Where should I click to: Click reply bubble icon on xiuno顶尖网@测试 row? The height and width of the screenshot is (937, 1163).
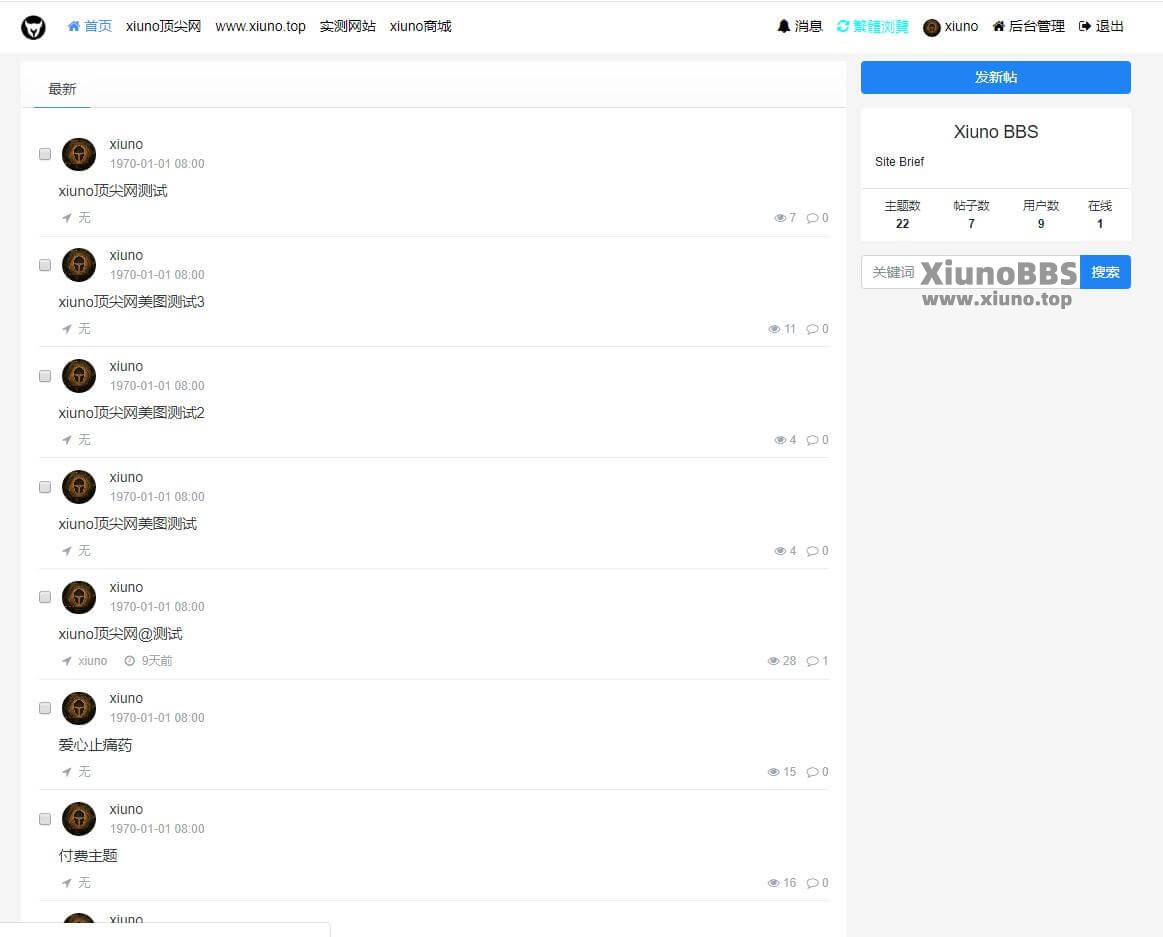(812, 661)
